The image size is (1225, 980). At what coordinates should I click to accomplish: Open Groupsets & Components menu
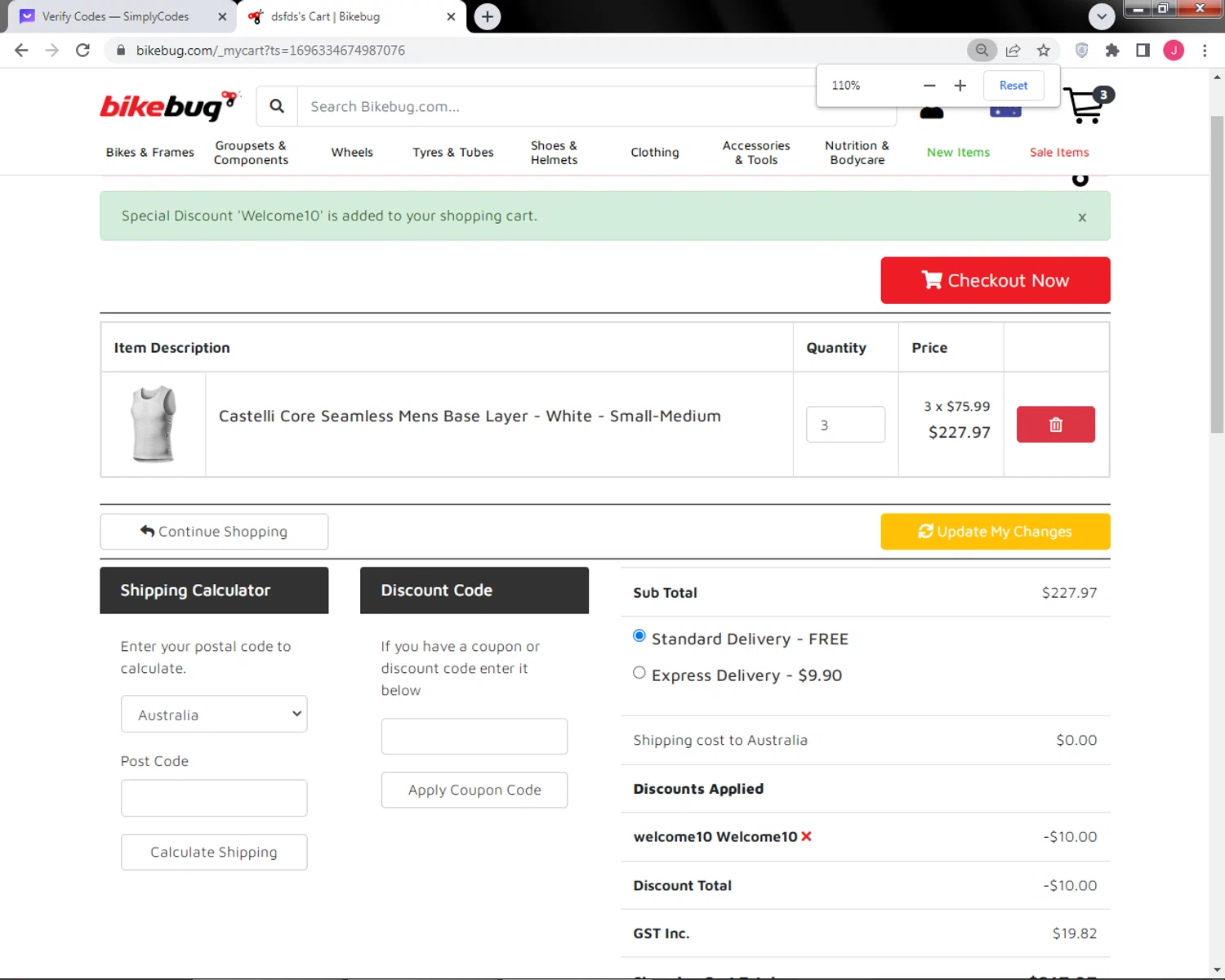point(251,153)
